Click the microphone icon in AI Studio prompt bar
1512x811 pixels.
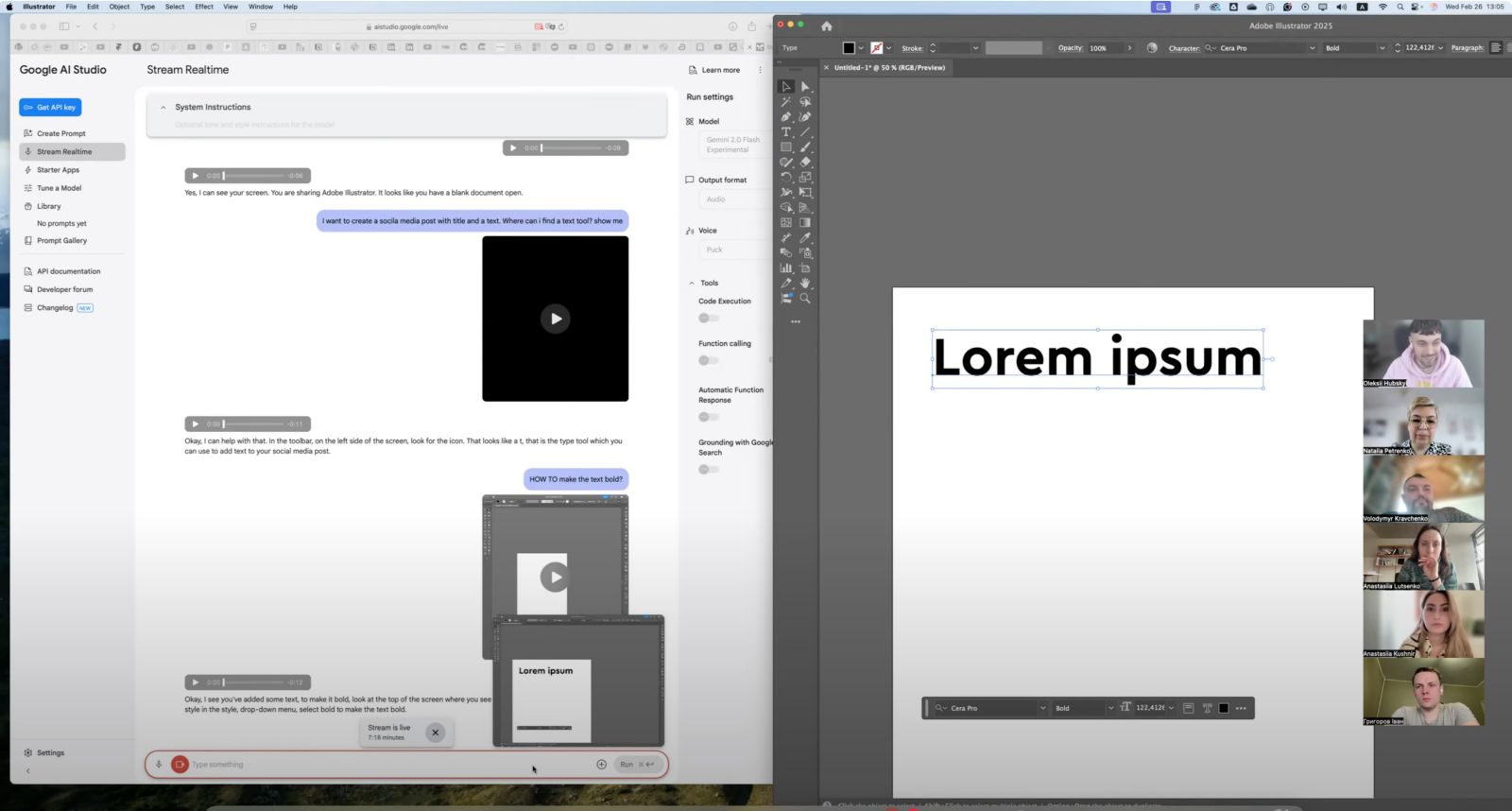159,765
